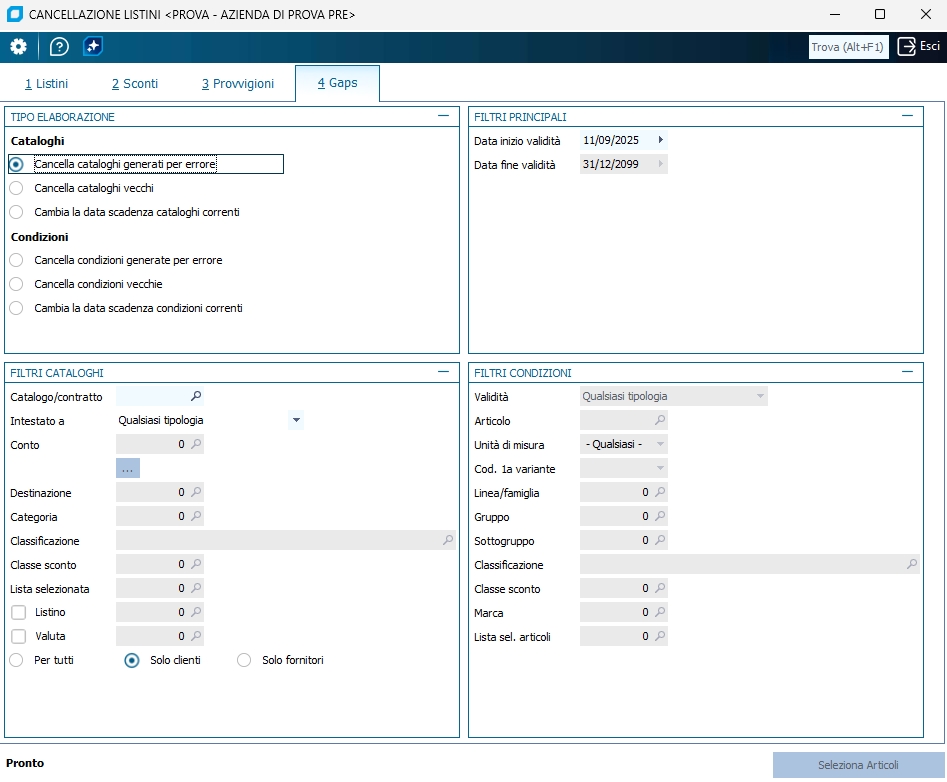
Task: Select Cancella cataloghi vecchi radio option
Action: pos(16,188)
